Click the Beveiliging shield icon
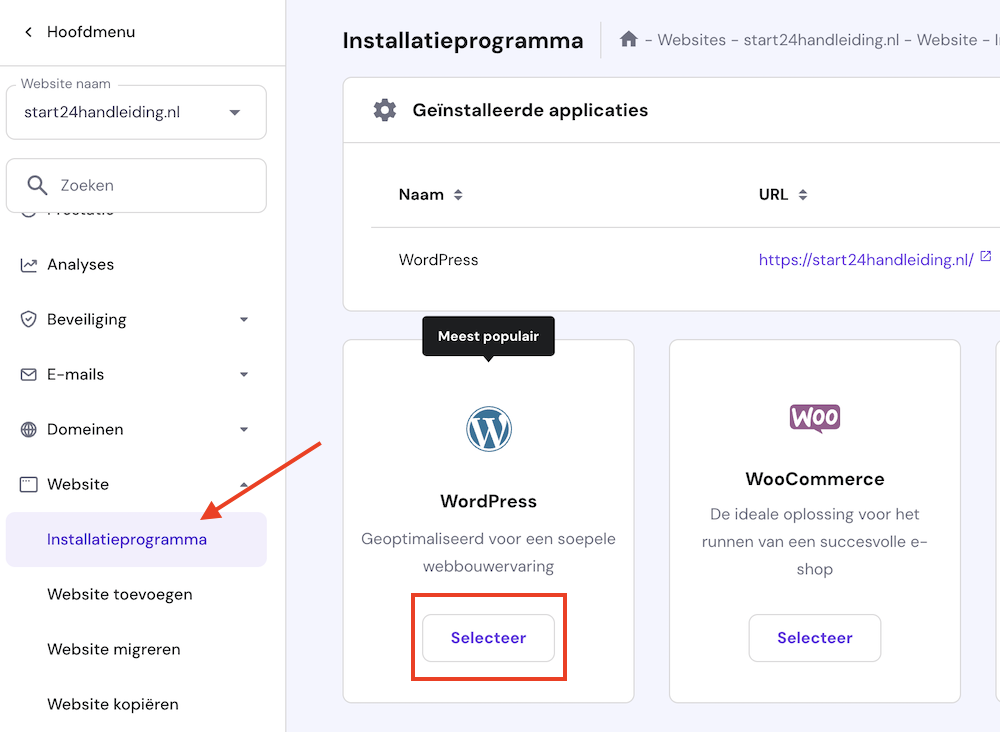This screenshot has height=732, width=1000. [x=29, y=320]
